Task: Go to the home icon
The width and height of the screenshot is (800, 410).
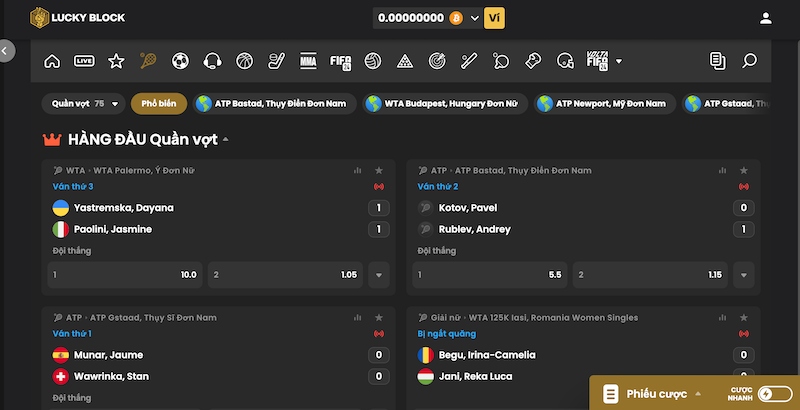Action: [x=52, y=61]
